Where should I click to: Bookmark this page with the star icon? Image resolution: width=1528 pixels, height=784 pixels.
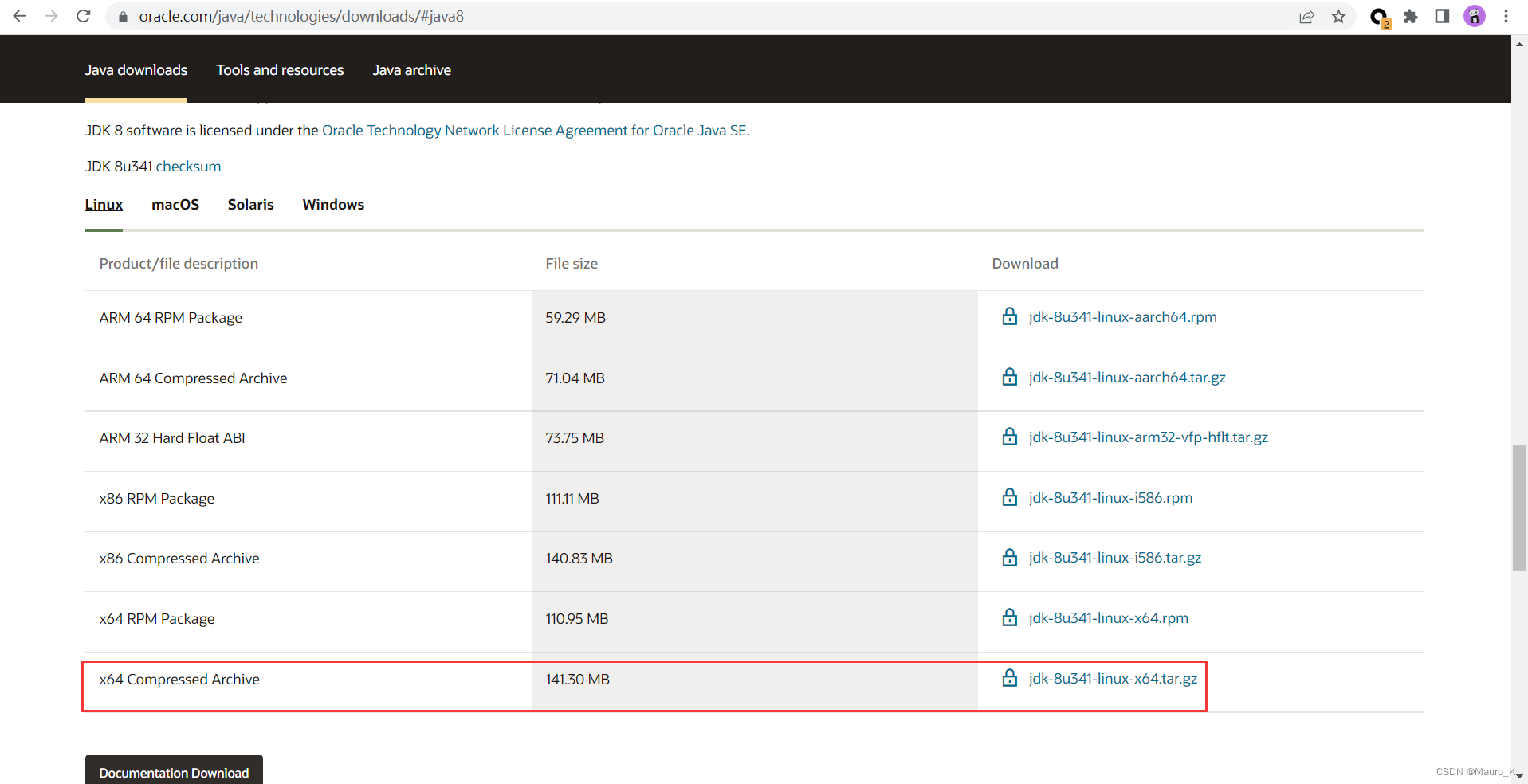[1339, 16]
